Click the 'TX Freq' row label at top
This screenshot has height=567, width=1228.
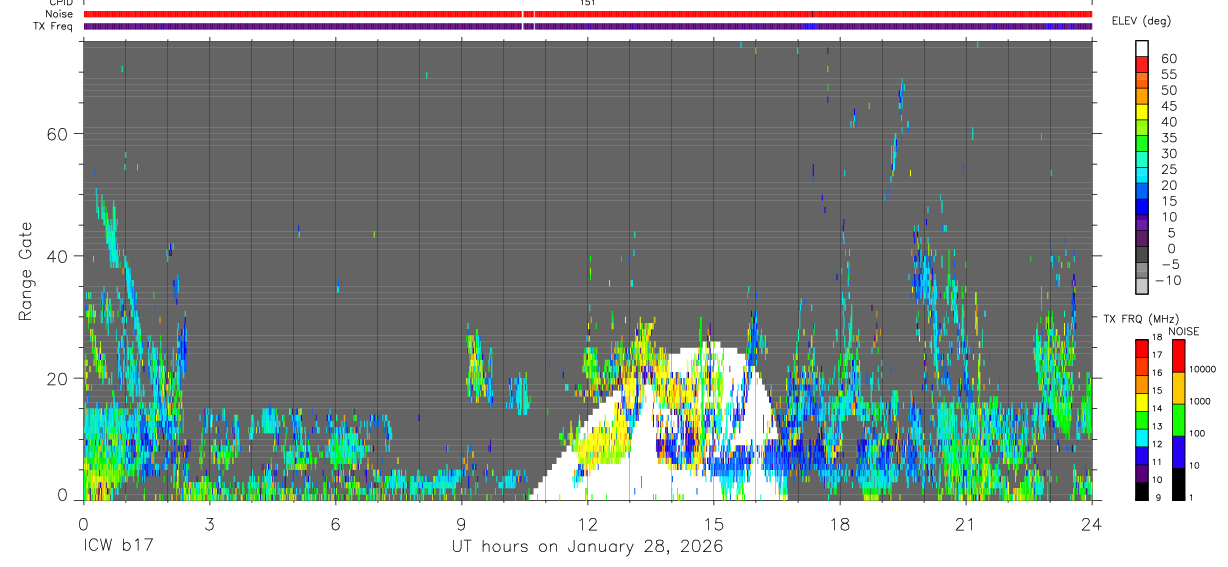55,26
